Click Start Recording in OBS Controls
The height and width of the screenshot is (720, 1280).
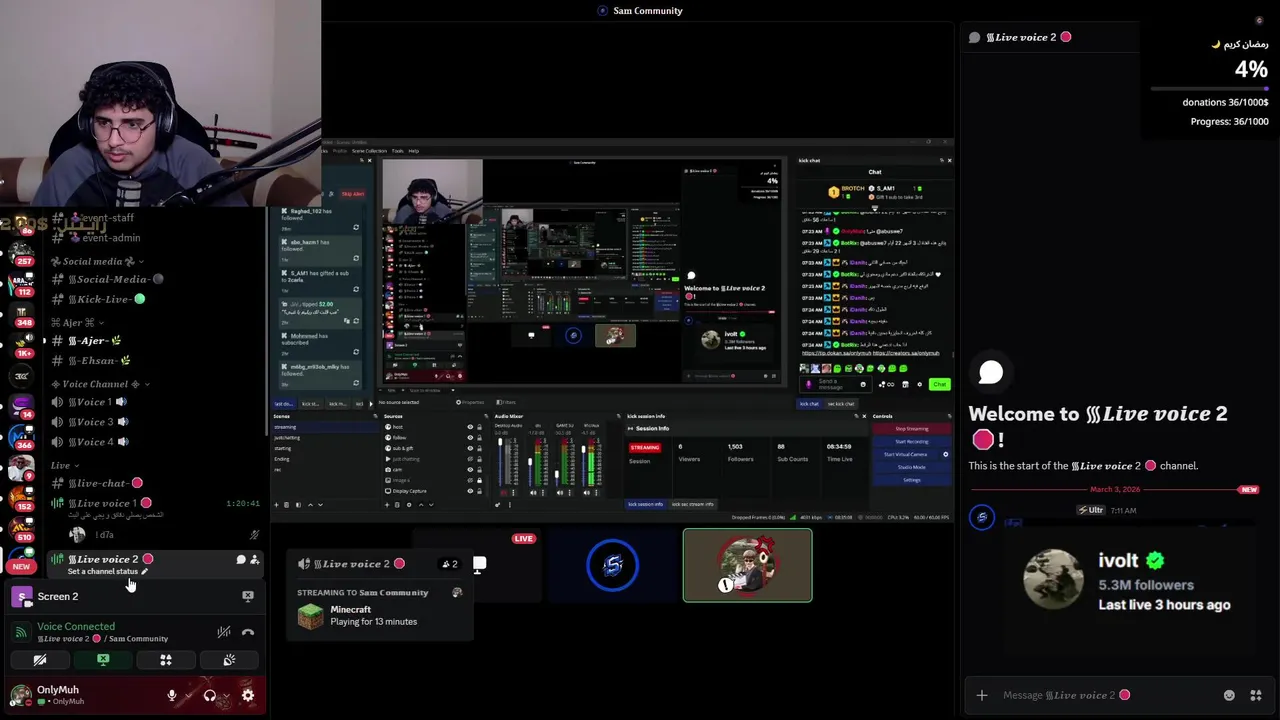(911, 441)
